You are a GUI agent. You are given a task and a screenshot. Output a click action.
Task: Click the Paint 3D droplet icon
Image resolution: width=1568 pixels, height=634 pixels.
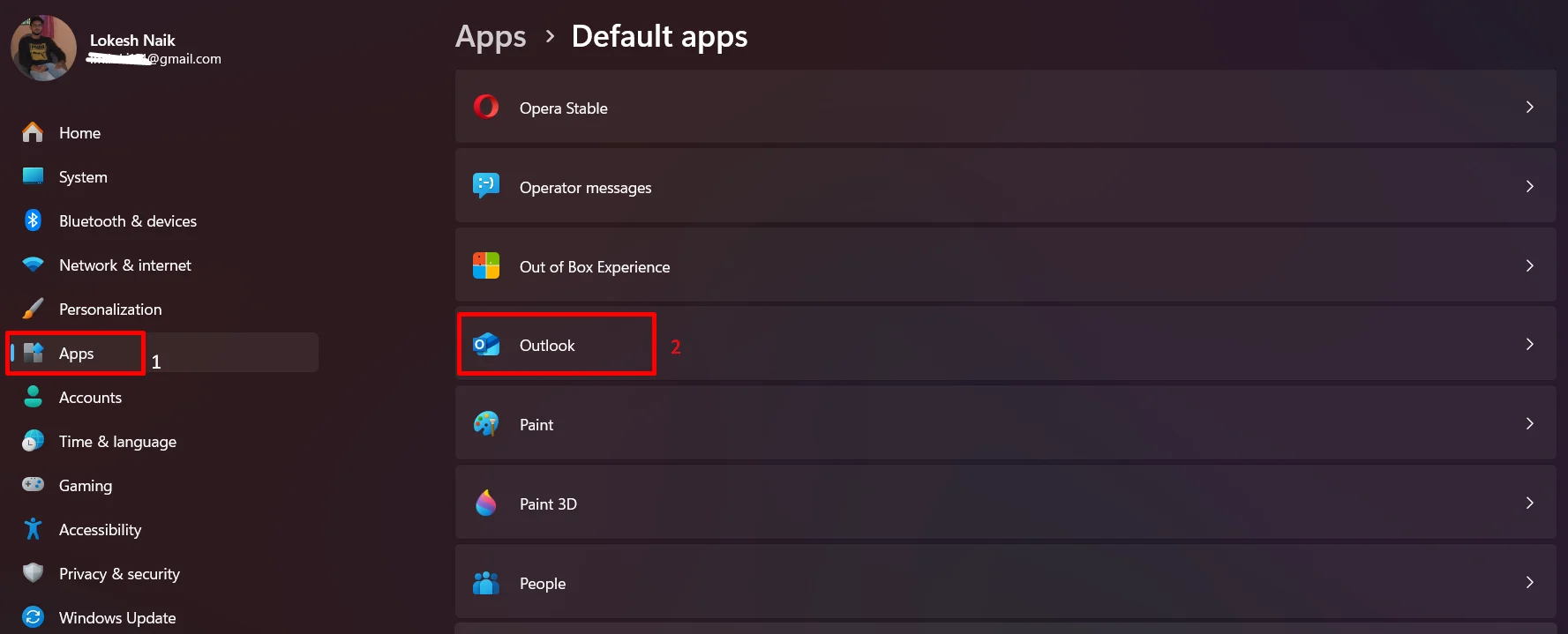click(x=486, y=503)
